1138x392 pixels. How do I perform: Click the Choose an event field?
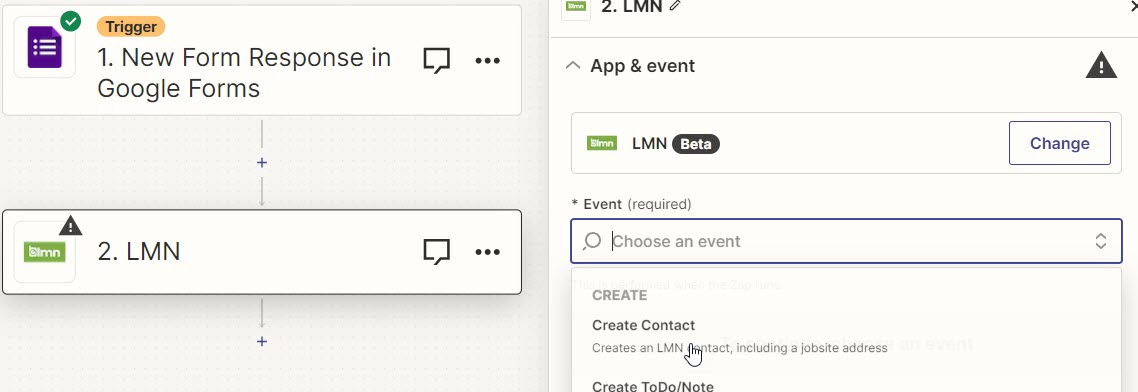pyautogui.click(x=846, y=241)
